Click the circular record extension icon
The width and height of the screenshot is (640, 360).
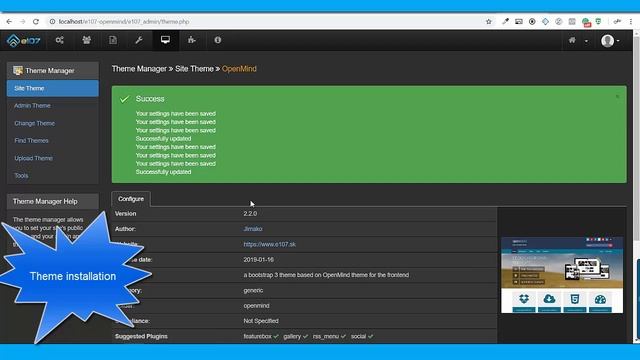tap(532, 22)
